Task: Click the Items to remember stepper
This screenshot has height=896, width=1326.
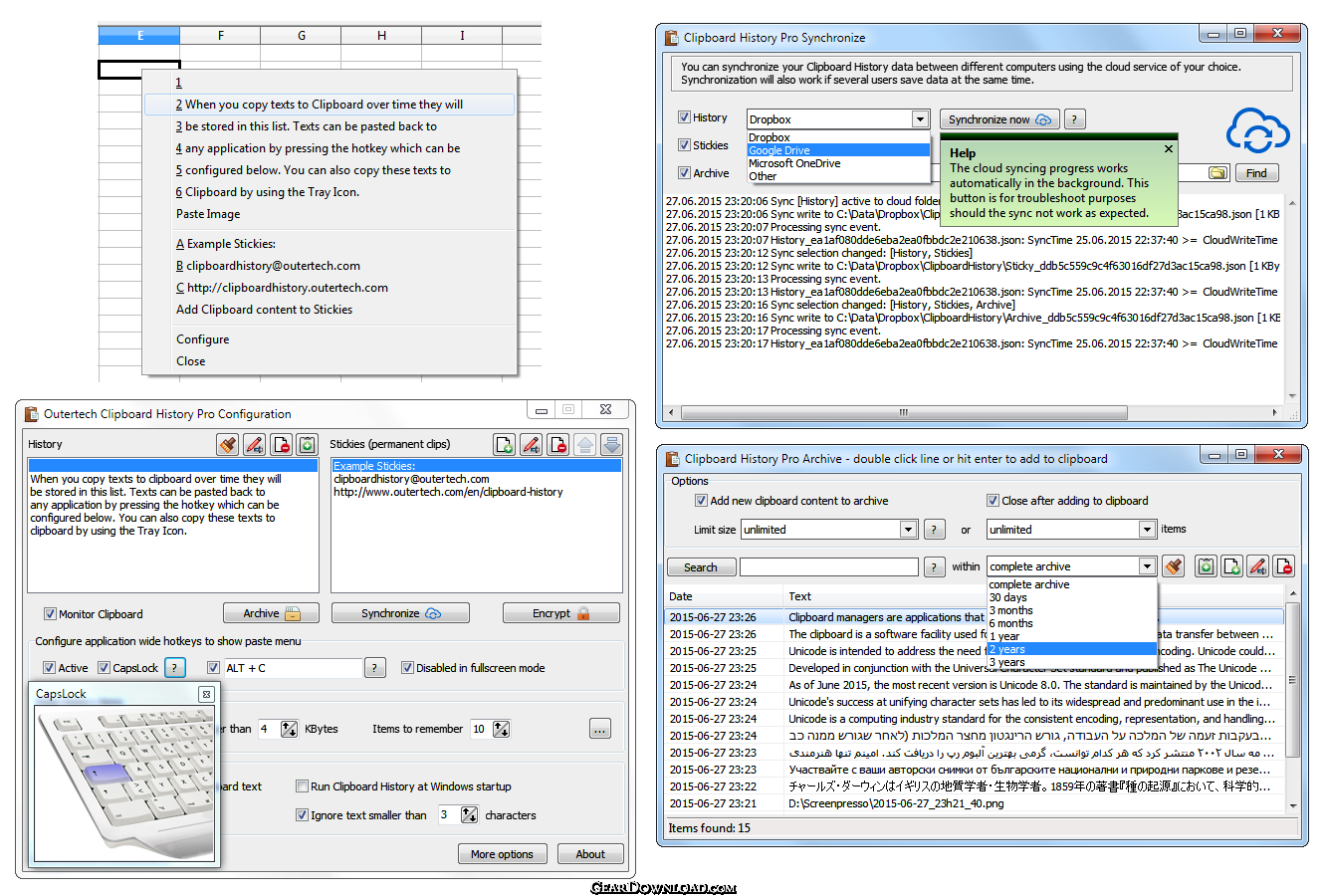Action: pyautogui.click(x=501, y=730)
